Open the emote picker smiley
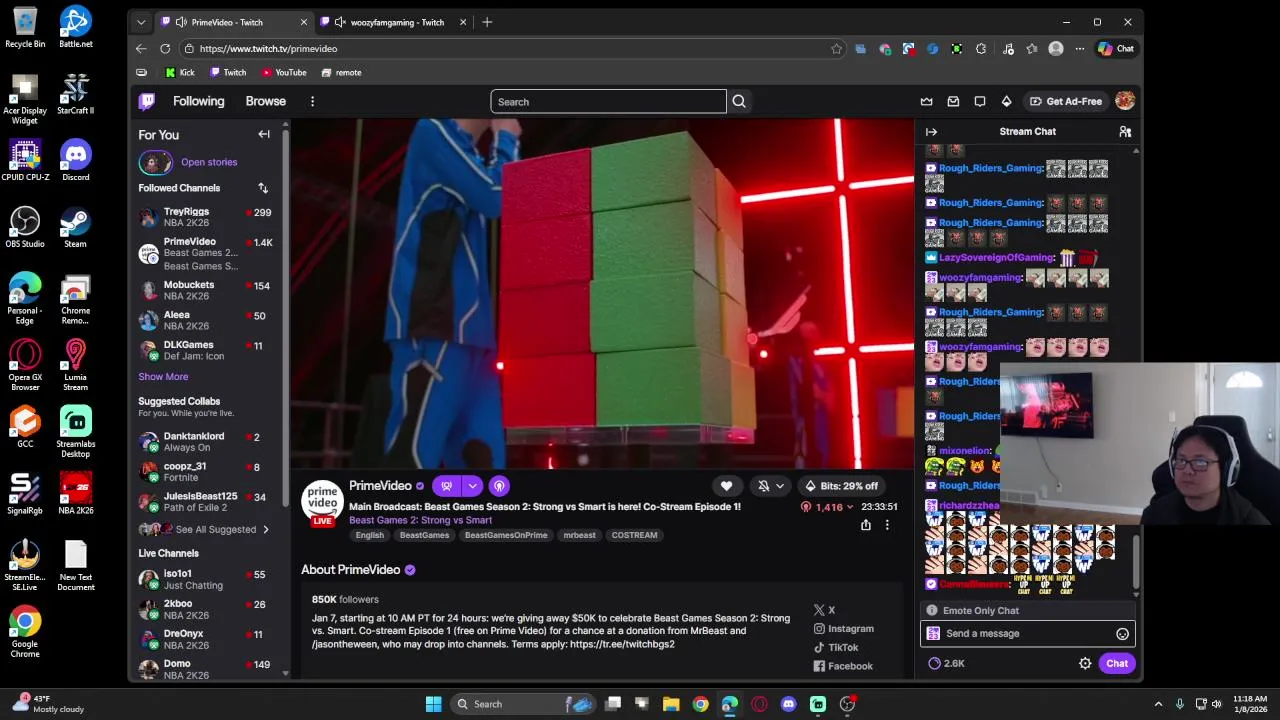1280x720 pixels. pos(1122,633)
